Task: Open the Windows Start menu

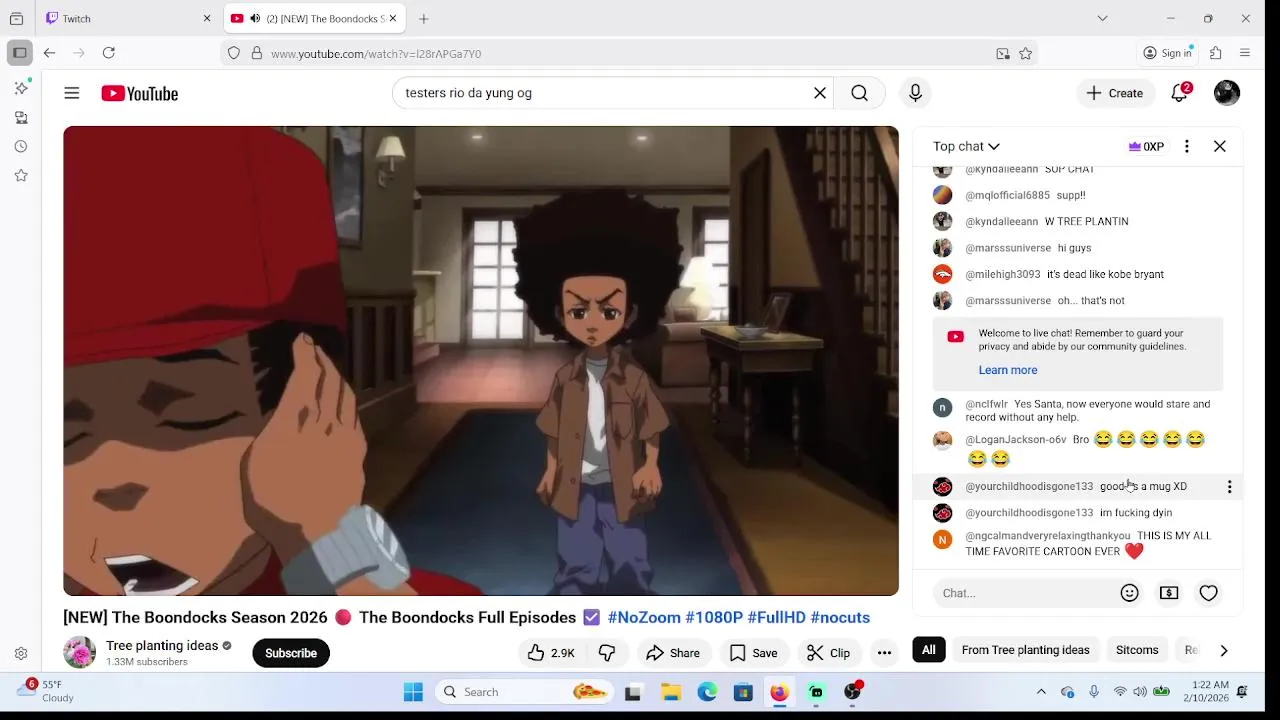Action: point(413,692)
